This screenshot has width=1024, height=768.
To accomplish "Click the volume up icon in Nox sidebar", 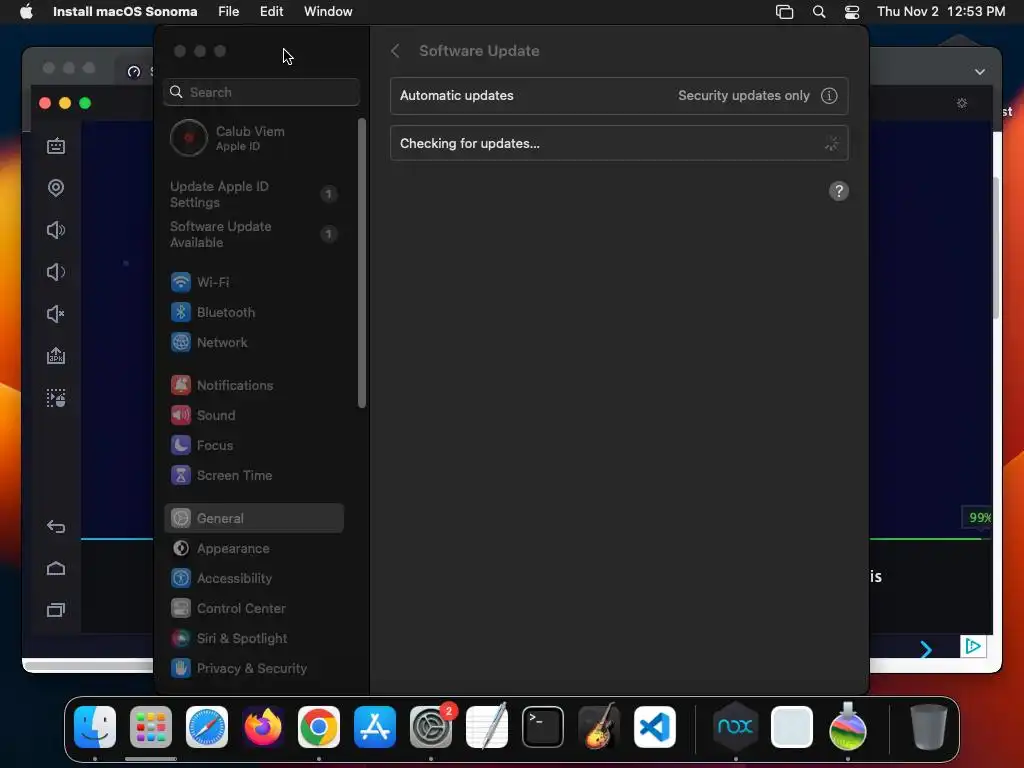I will pos(56,230).
